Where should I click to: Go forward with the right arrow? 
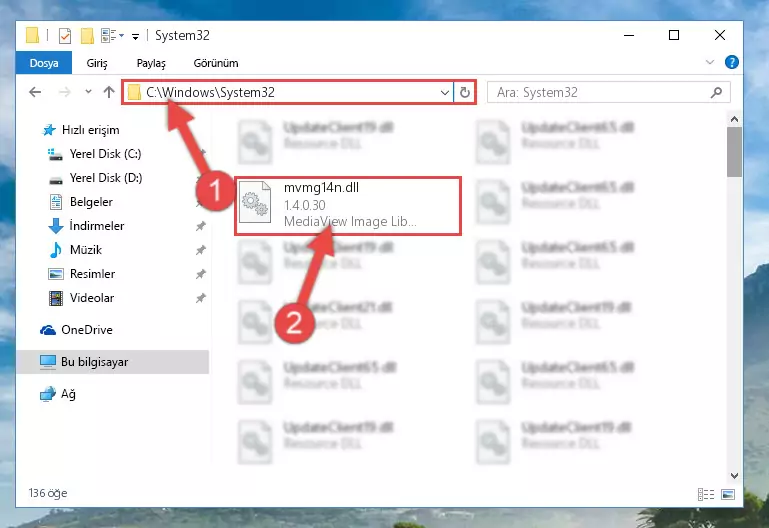pyautogui.click(x=64, y=92)
